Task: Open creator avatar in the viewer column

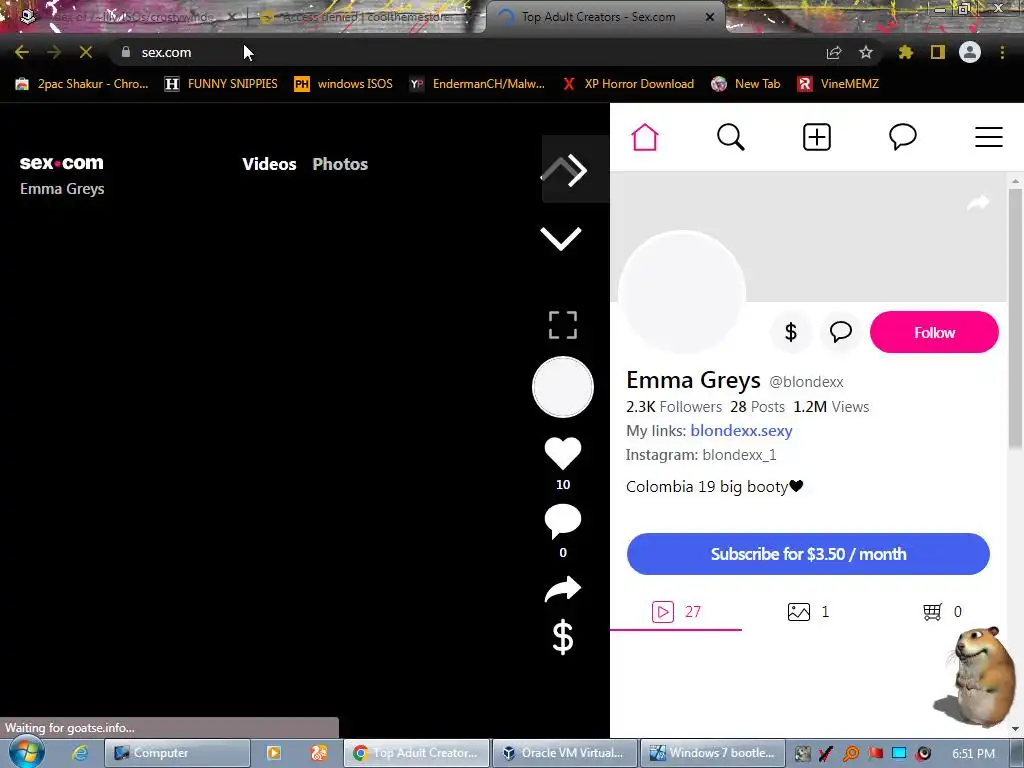Action: click(563, 387)
